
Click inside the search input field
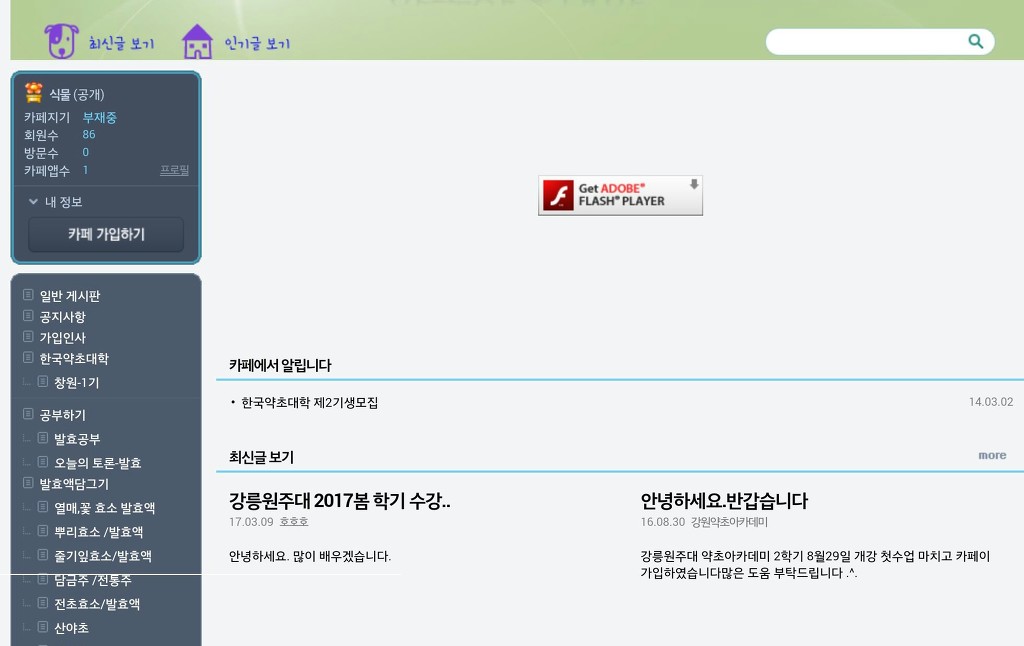click(x=865, y=42)
